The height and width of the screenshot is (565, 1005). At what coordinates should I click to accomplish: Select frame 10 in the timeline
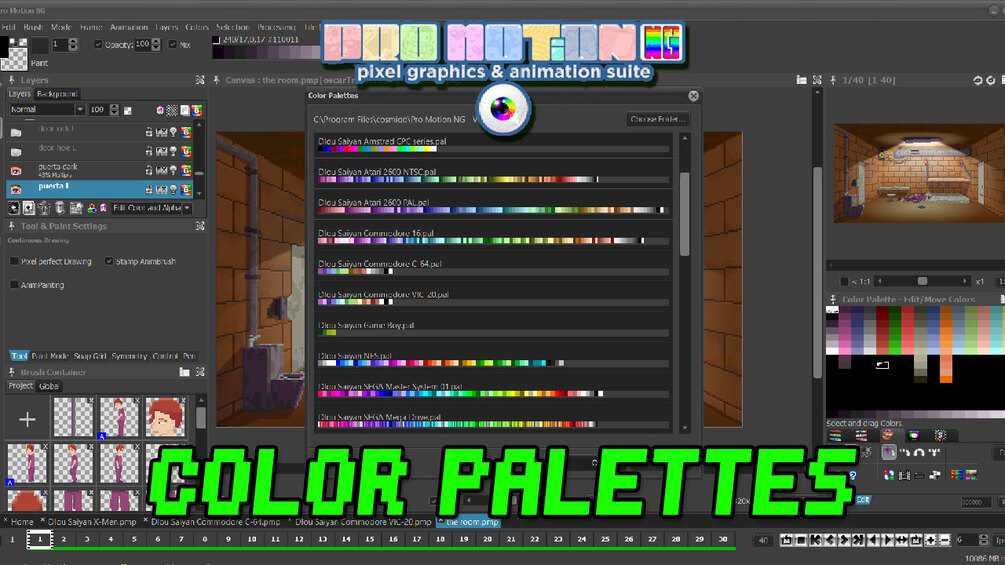[x=252, y=539]
